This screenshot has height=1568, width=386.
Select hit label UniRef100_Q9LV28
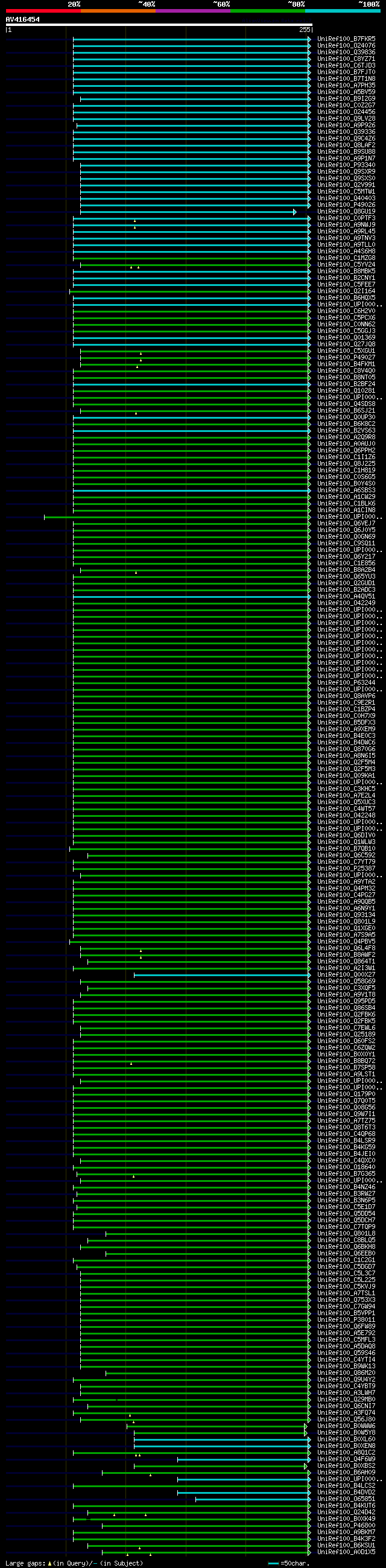[x=346, y=119]
